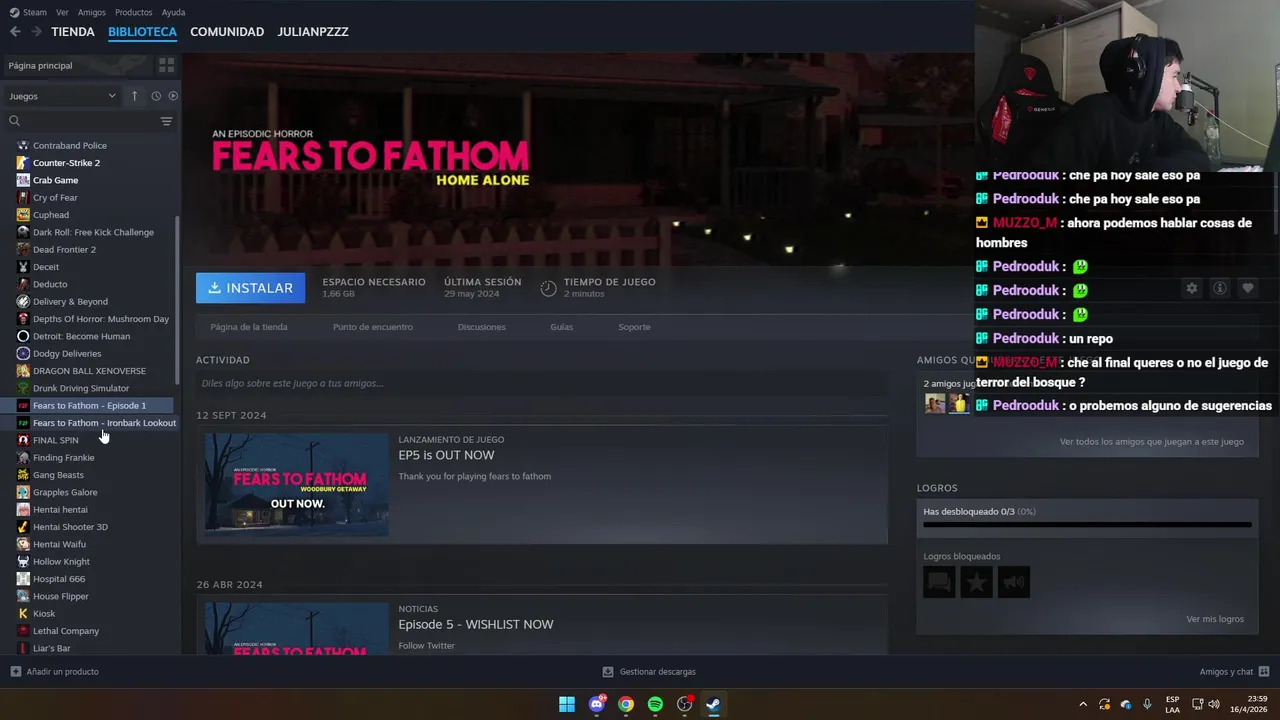Open Gestionar descargas
The height and width of the screenshot is (720, 1280).
point(649,672)
